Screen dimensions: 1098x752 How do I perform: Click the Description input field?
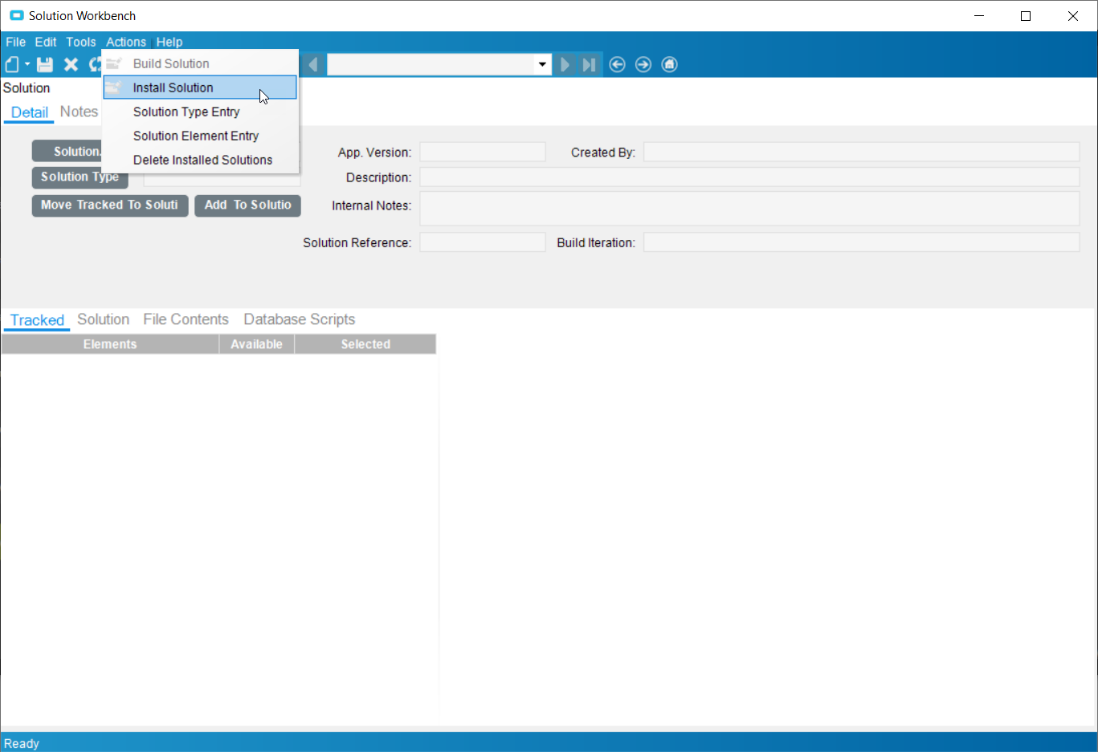coord(749,177)
